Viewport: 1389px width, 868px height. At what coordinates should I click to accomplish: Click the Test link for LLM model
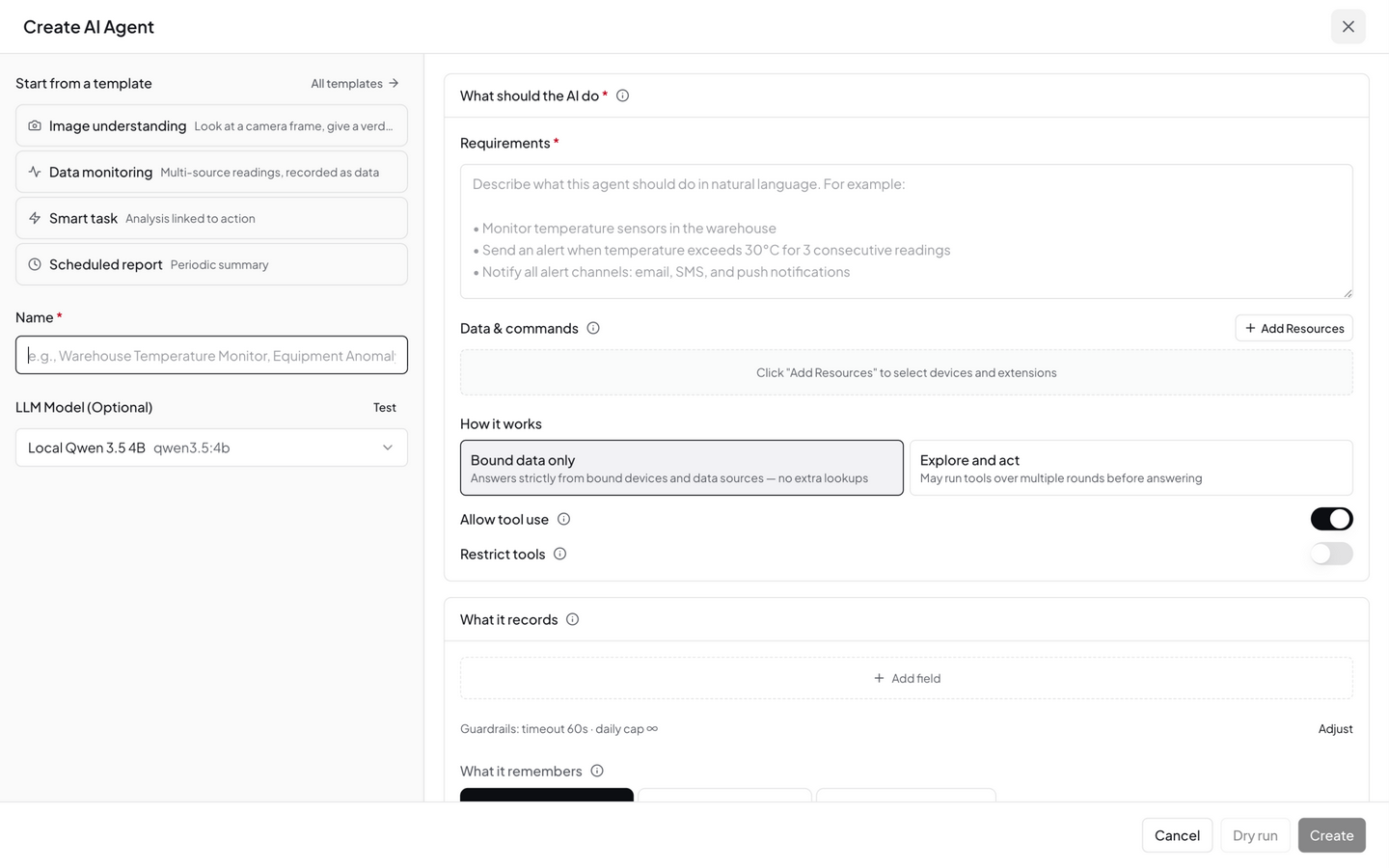click(x=384, y=407)
